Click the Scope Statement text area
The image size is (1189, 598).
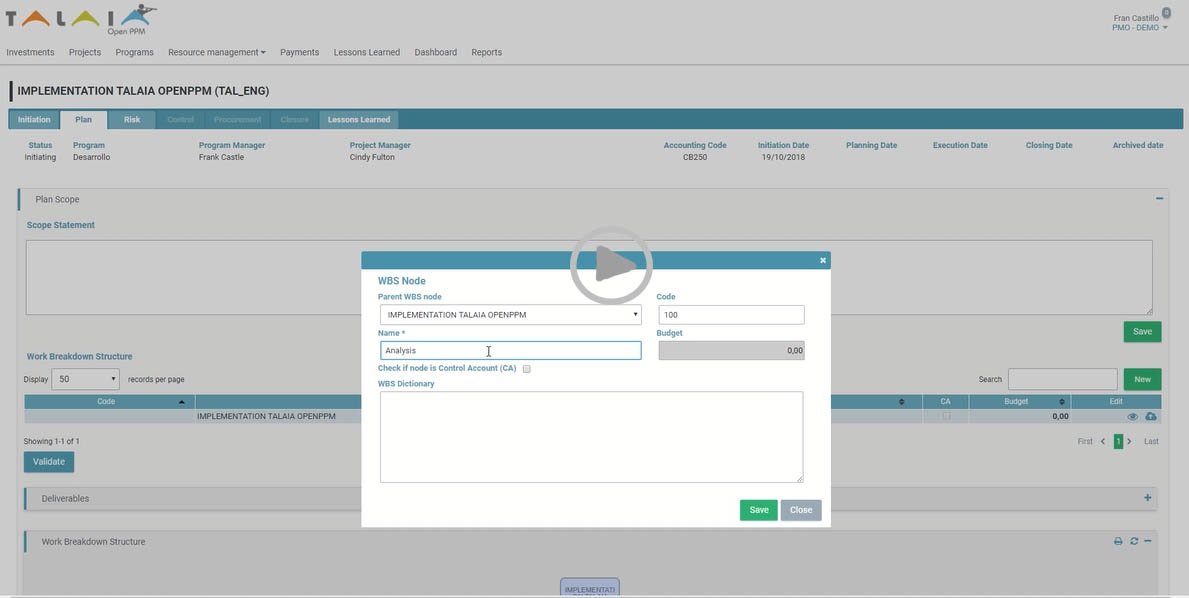[x=589, y=277]
